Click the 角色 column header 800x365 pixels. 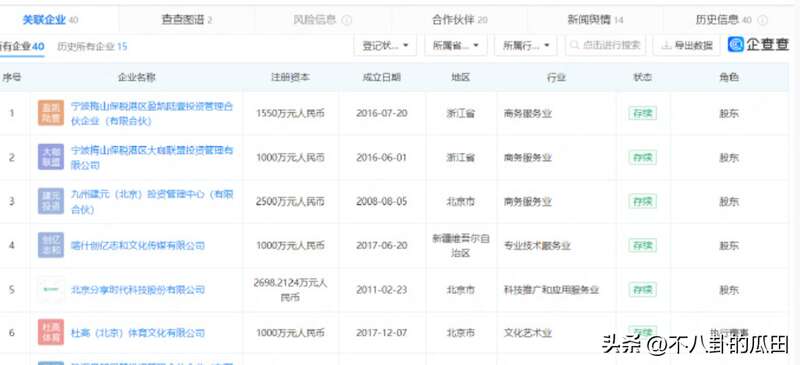pos(729,78)
